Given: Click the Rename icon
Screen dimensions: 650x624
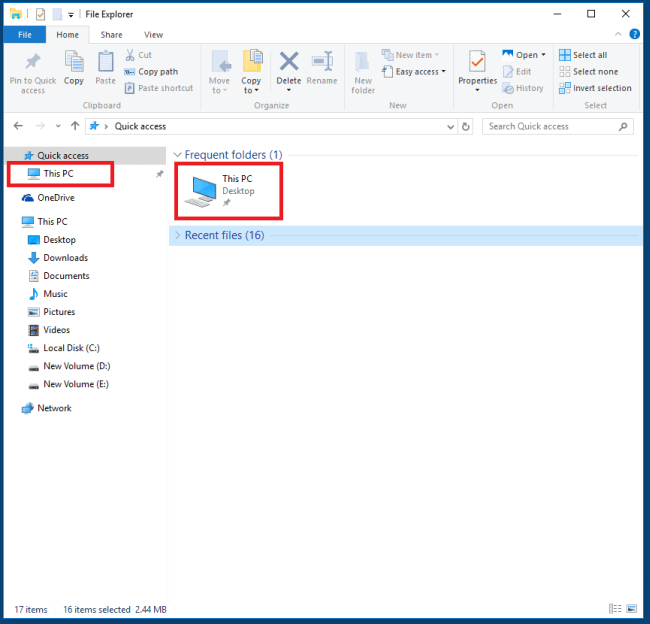Looking at the screenshot, I should (x=322, y=61).
